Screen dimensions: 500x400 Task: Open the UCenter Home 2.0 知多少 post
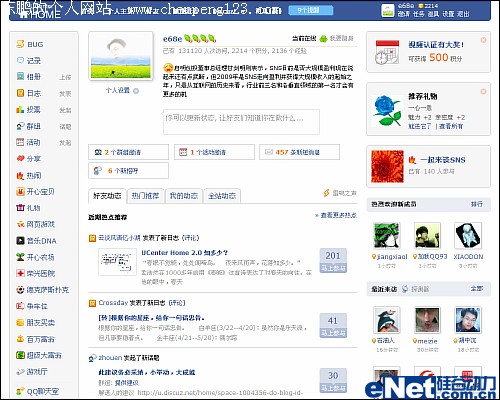(185, 253)
